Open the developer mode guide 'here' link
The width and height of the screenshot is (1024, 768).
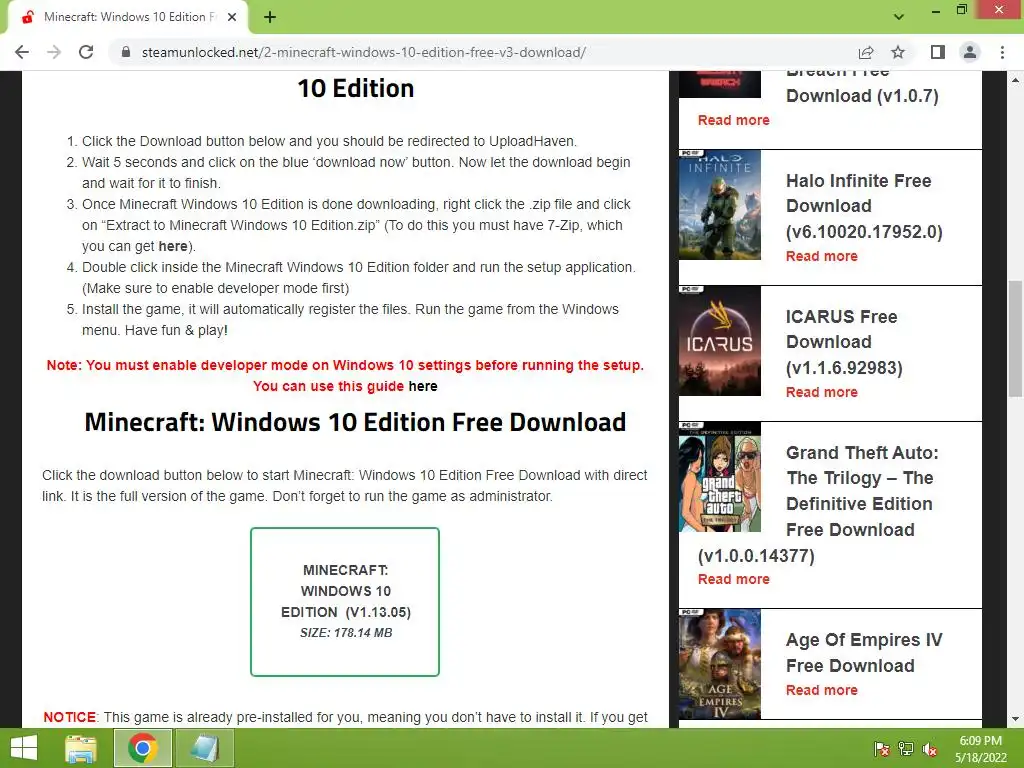(423, 386)
